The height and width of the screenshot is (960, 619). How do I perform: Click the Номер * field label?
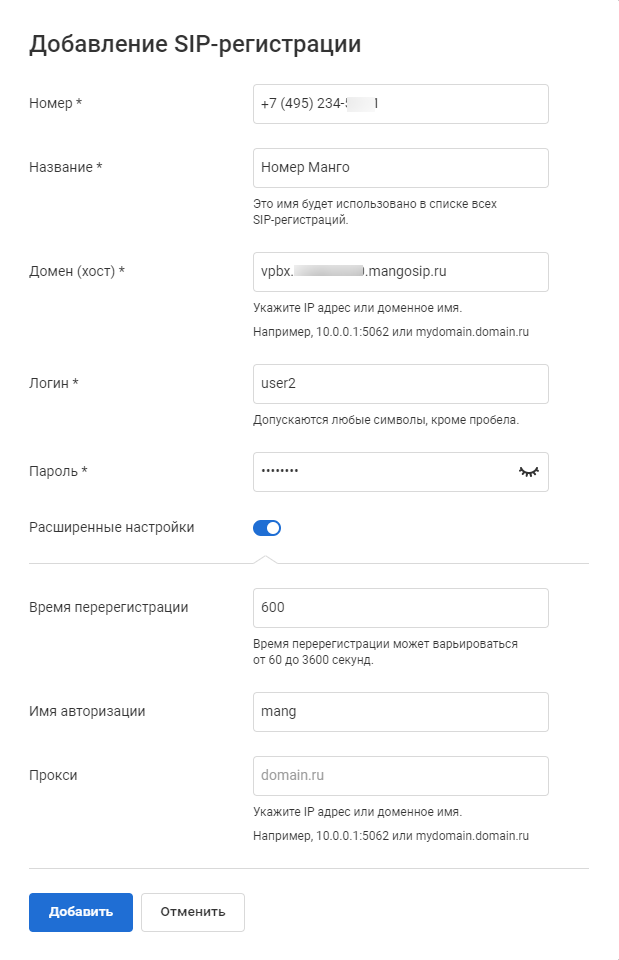tap(55, 103)
